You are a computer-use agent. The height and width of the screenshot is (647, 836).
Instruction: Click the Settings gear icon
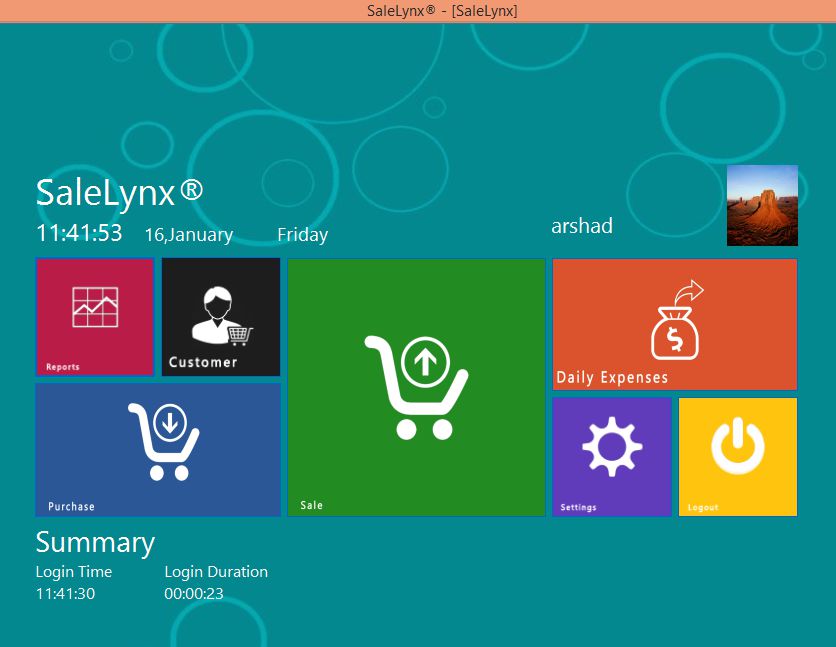pyautogui.click(x=611, y=447)
